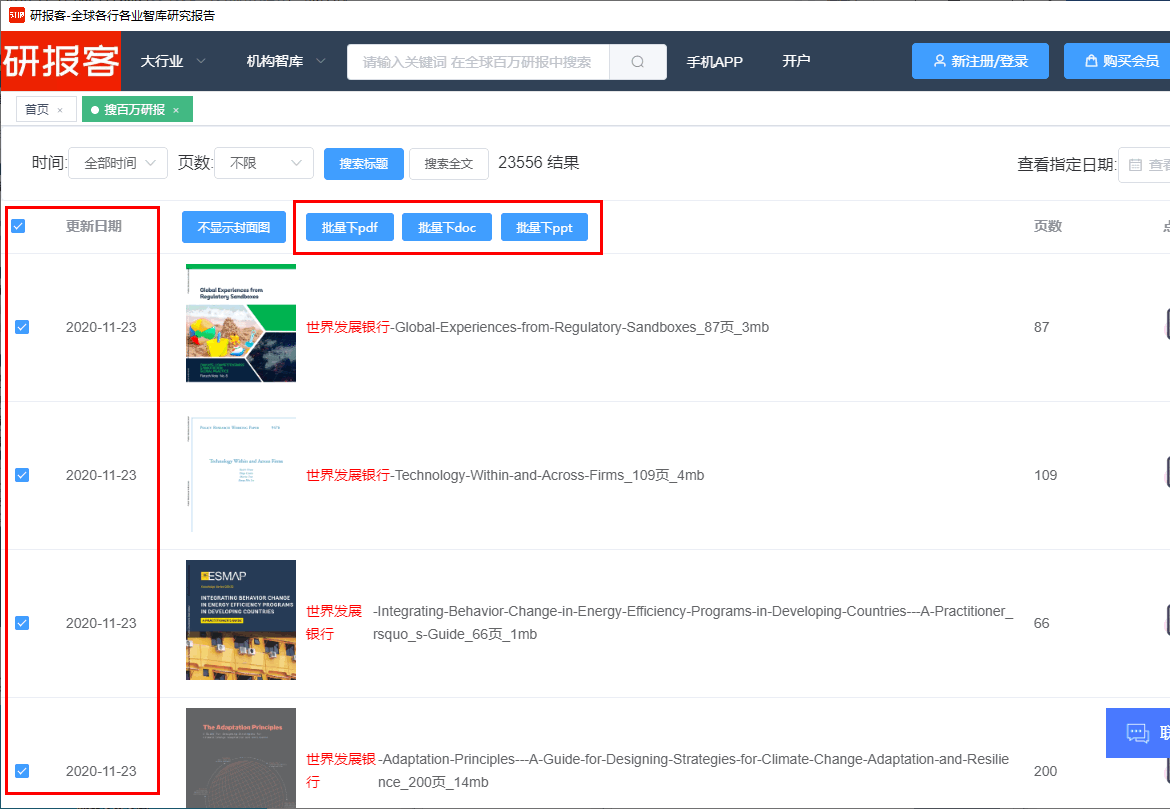
Task: Expand the 机构智库 dropdown menu
Action: point(286,61)
